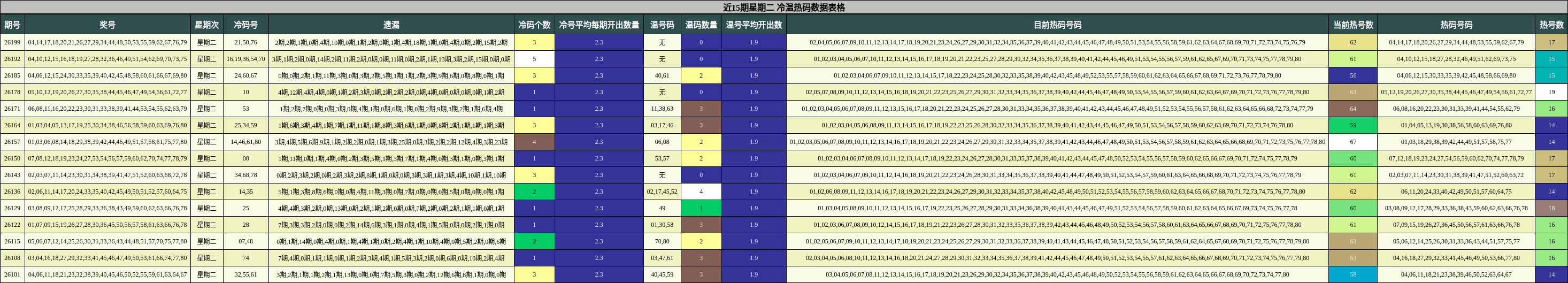Click the table title 近15期星期二 冷温热码数据表格
This screenshot has width=1568, height=283.
tap(783, 7)
